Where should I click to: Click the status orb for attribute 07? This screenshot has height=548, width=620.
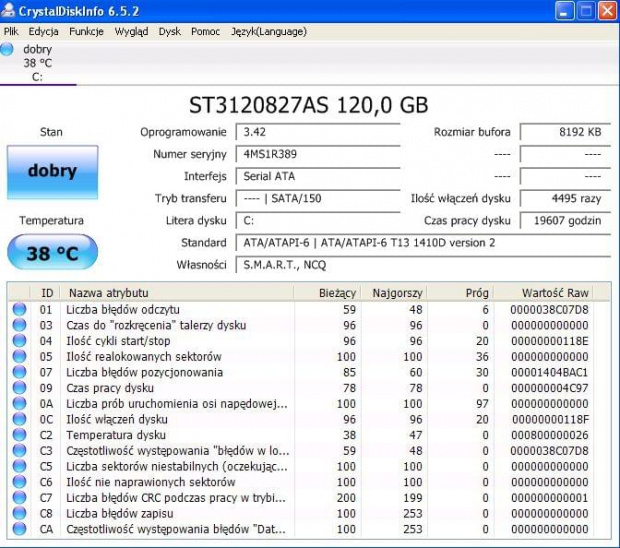click(x=19, y=372)
